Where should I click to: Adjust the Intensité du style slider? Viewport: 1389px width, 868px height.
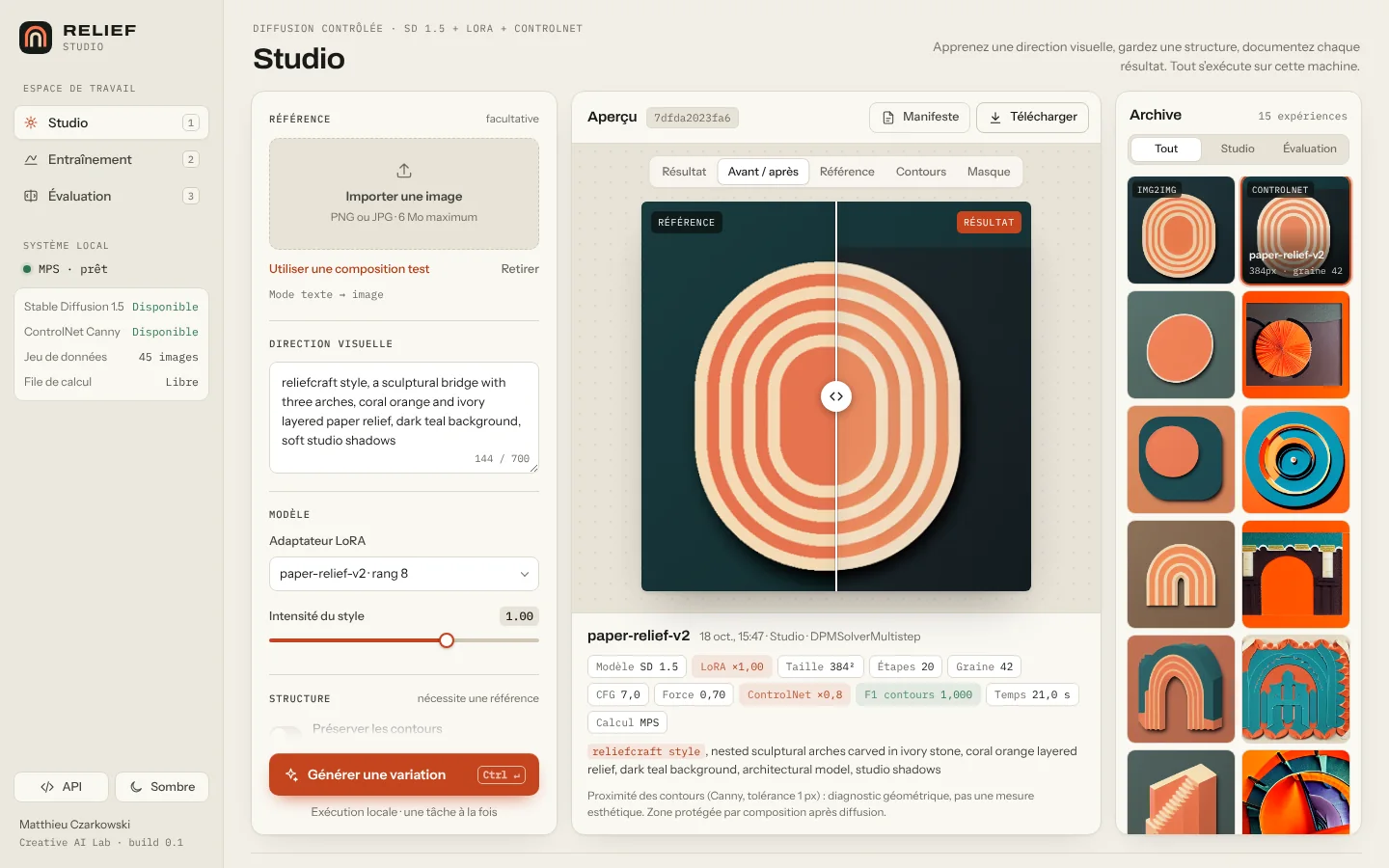(x=404, y=640)
